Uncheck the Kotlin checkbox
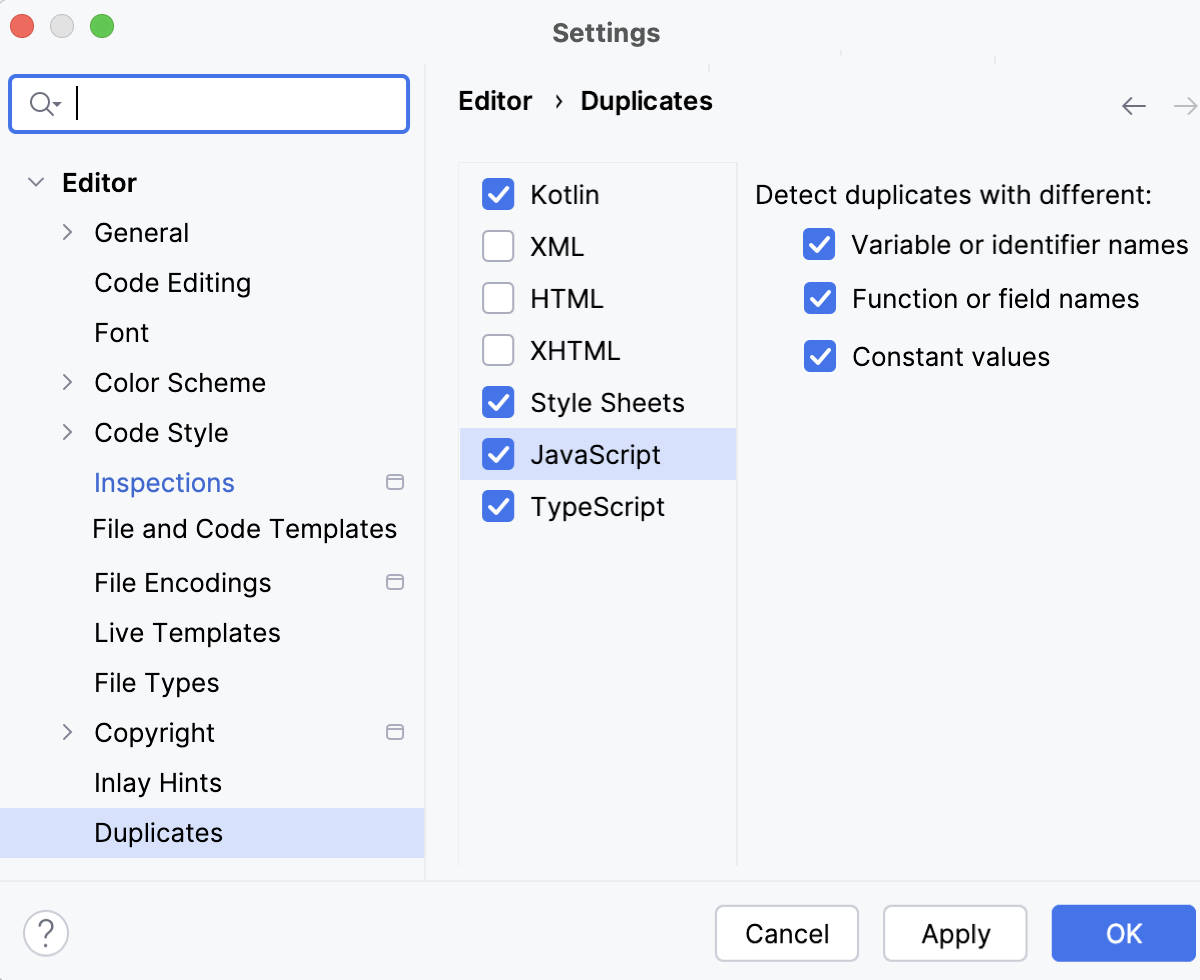 pyautogui.click(x=498, y=194)
